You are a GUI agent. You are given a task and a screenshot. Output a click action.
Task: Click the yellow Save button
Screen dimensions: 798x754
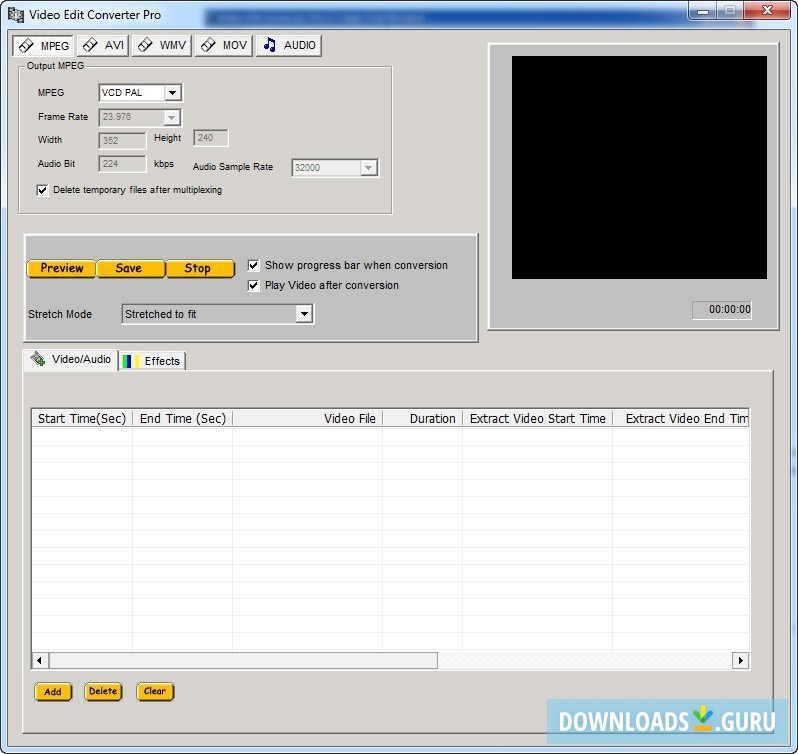coord(131,268)
